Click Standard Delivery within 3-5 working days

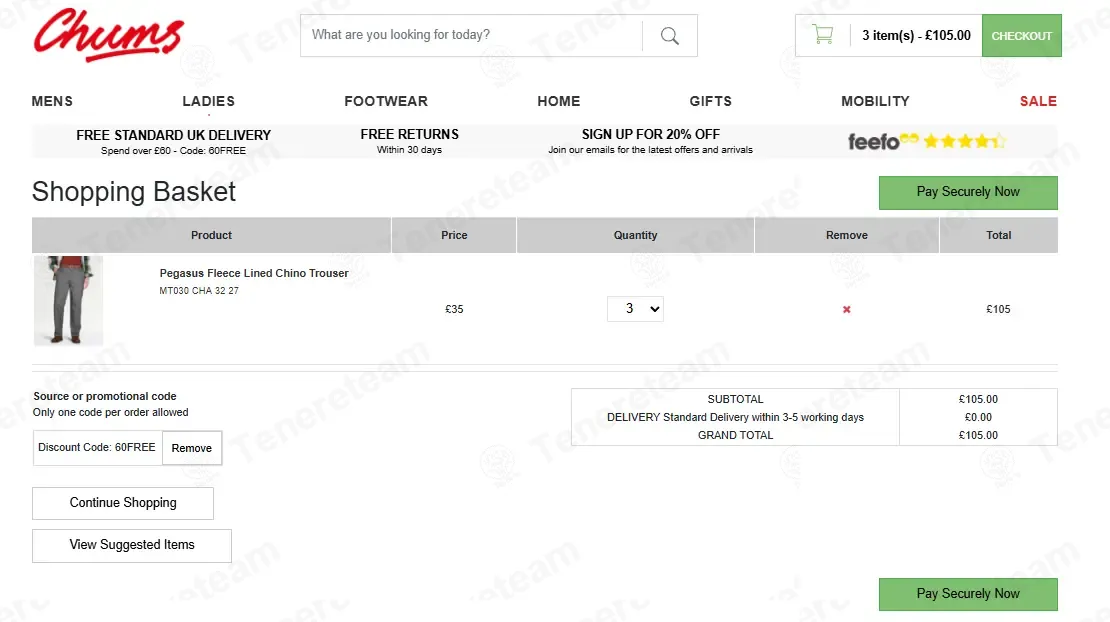764,417
